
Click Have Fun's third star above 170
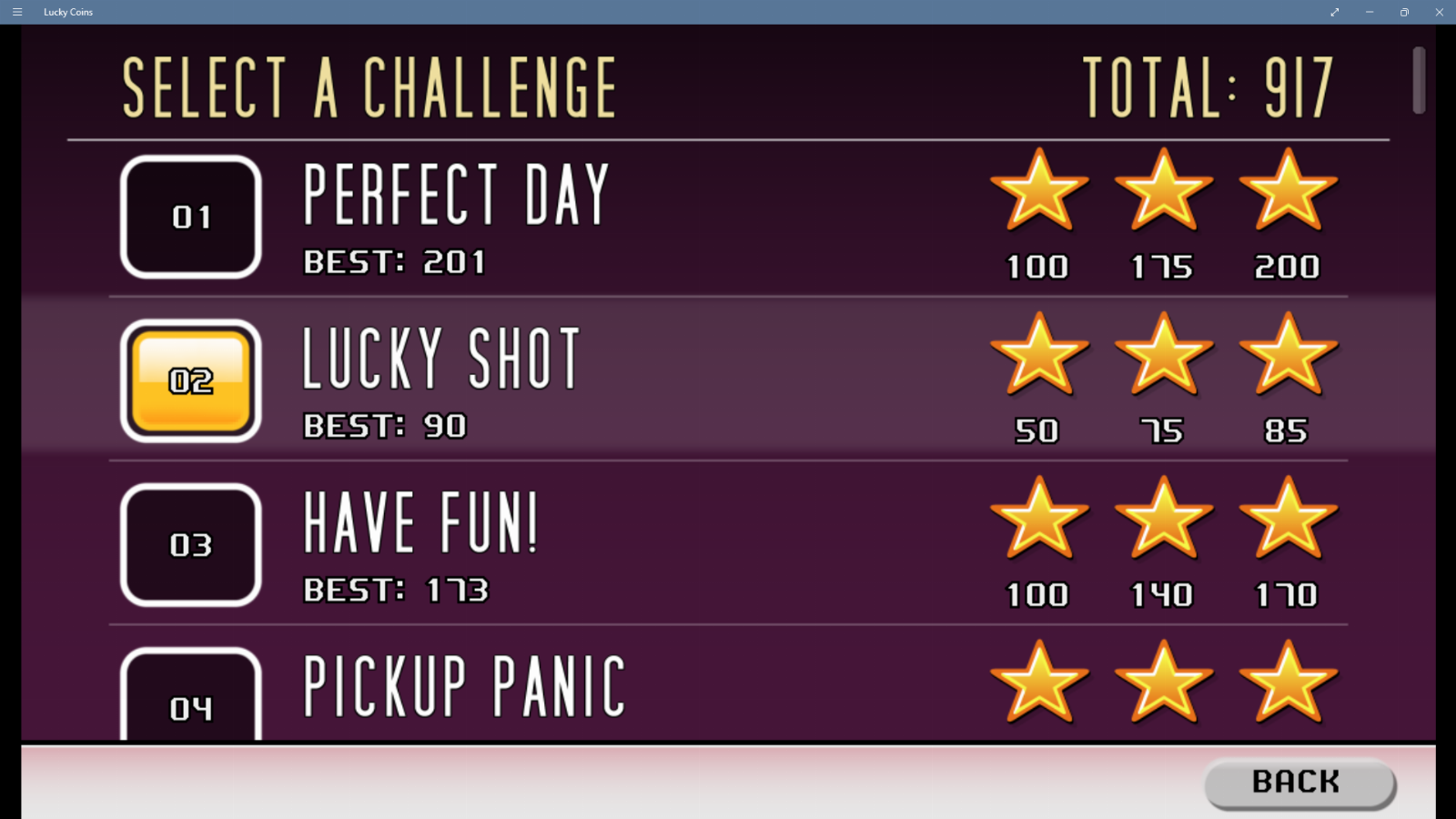coord(1288,519)
